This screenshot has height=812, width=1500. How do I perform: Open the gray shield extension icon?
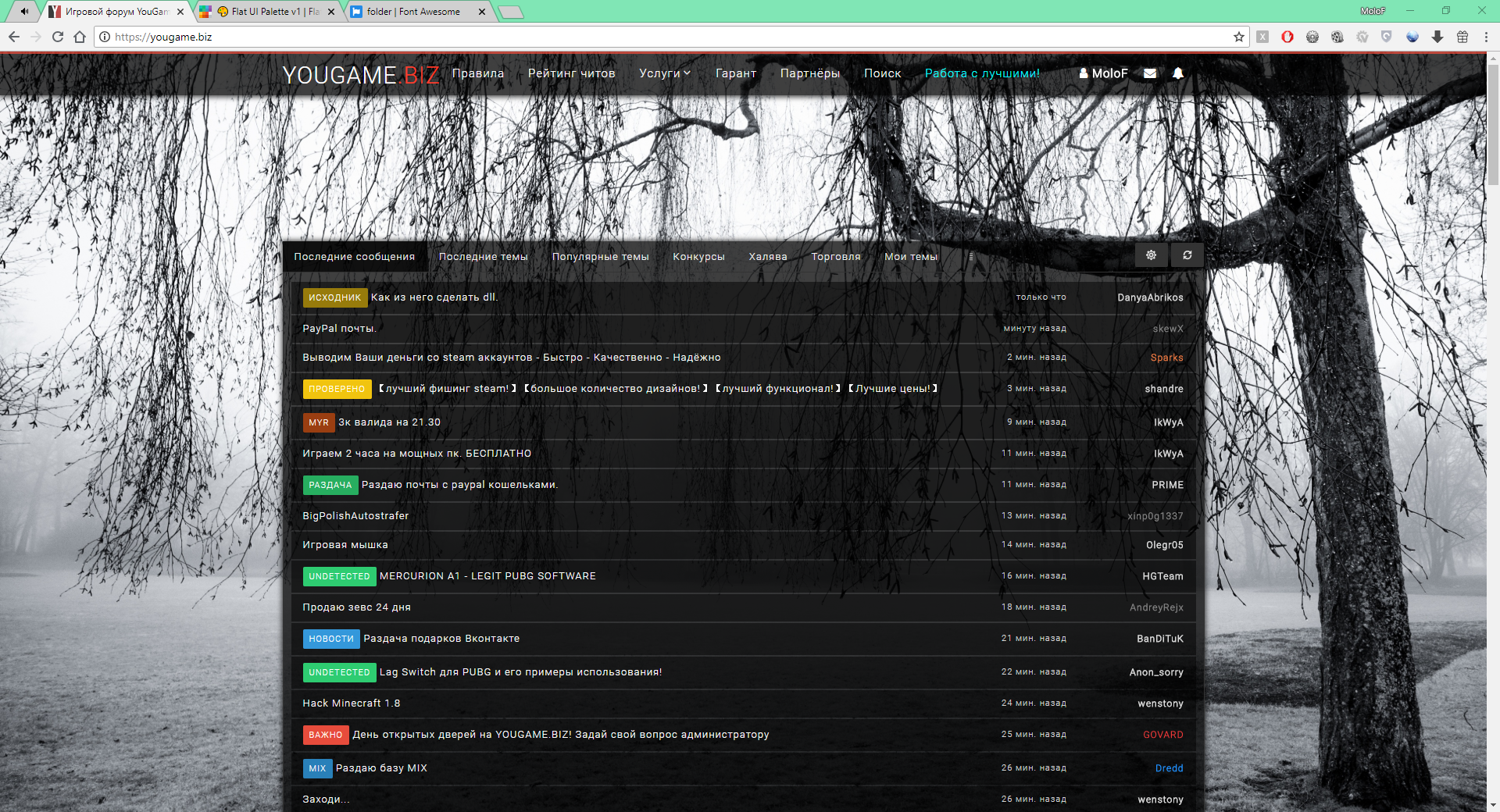click(x=1387, y=37)
